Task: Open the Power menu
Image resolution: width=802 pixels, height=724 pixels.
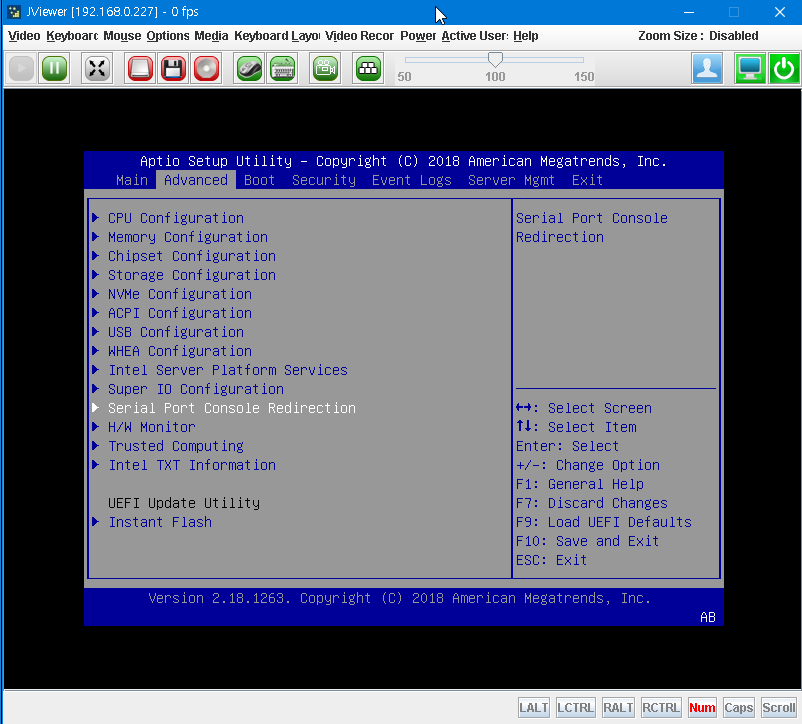Action: point(418,36)
